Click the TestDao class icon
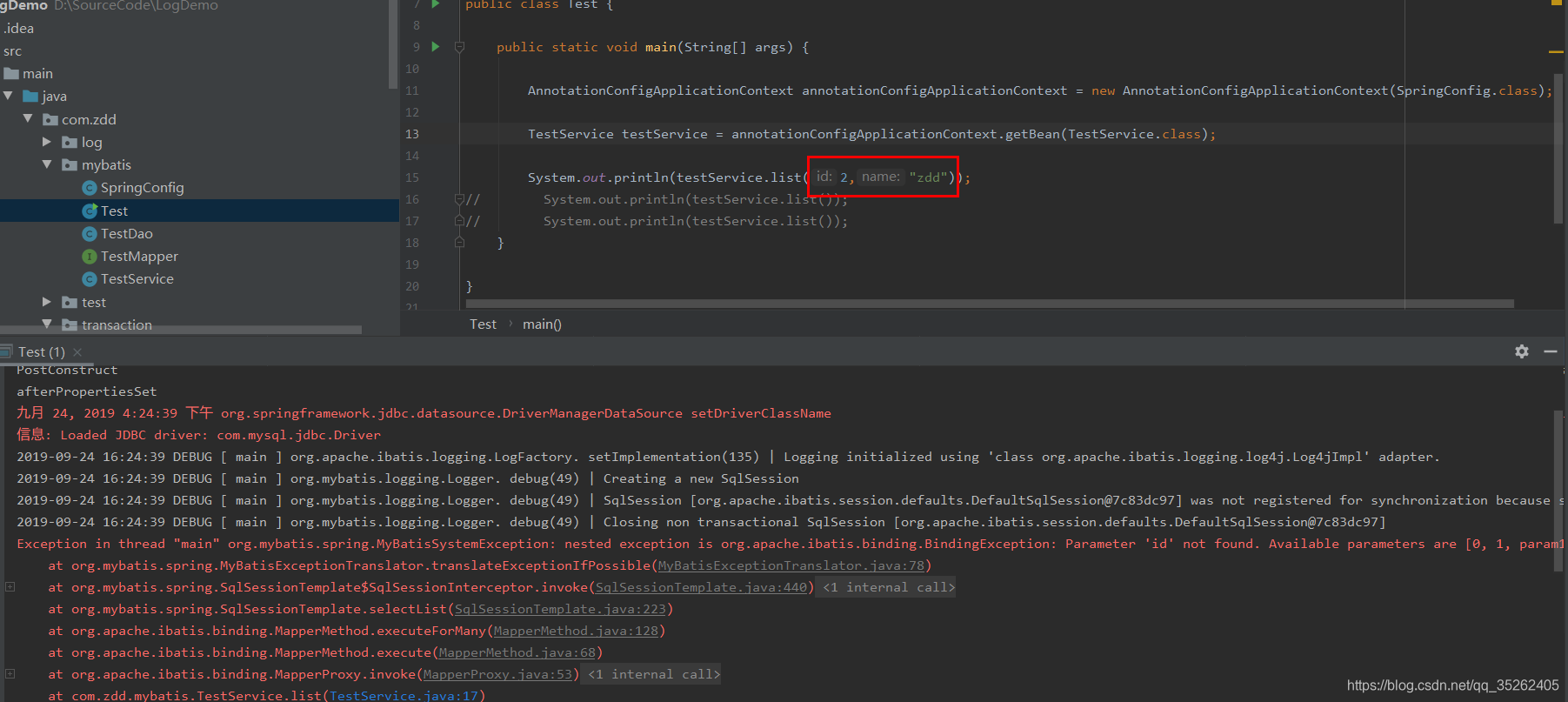This screenshot has height=702, width=1568. point(89,233)
